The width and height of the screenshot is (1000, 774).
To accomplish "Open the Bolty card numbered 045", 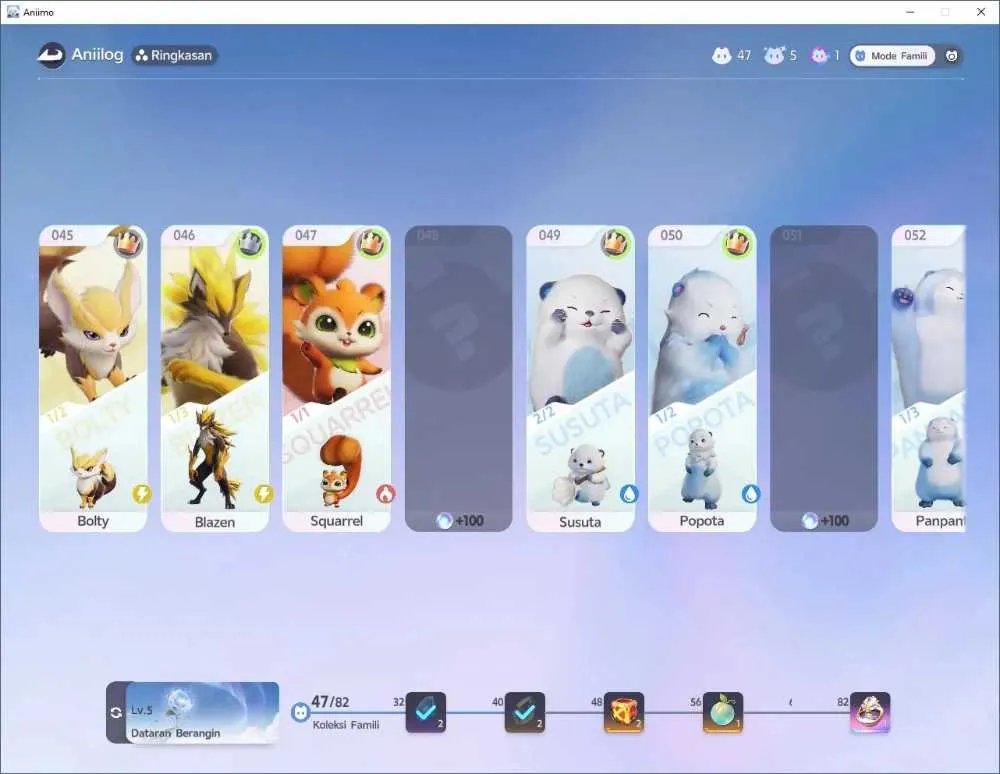I will tap(93, 378).
